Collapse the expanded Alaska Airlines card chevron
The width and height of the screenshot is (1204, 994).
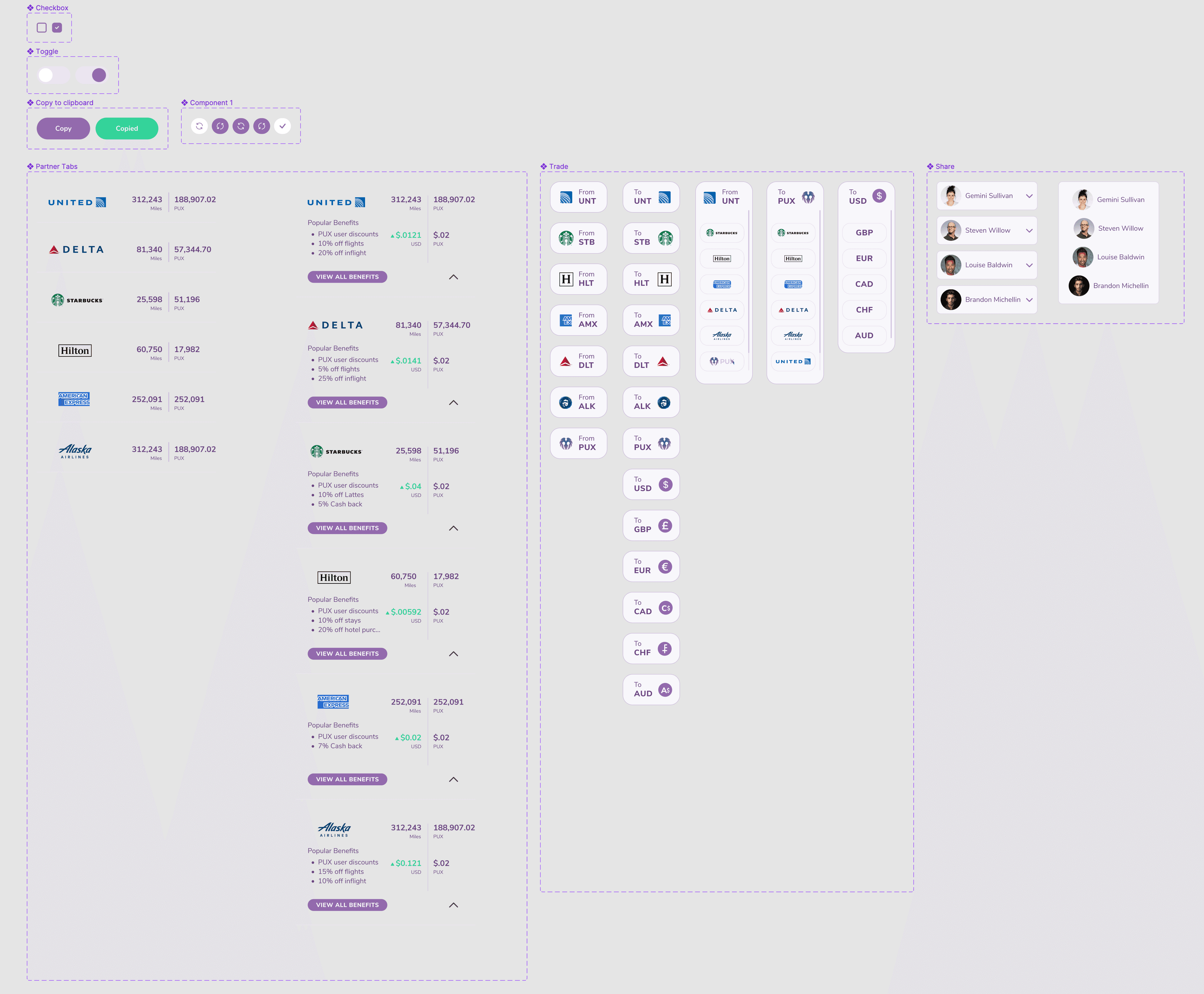click(x=453, y=905)
